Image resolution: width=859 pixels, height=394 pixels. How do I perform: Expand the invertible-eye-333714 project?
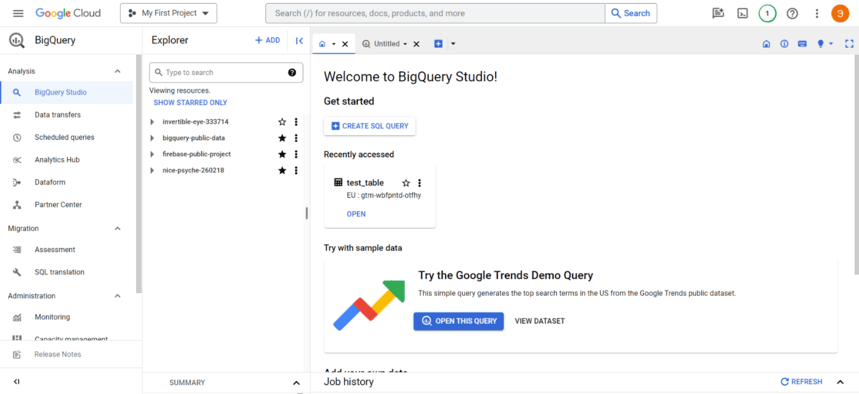(x=152, y=122)
